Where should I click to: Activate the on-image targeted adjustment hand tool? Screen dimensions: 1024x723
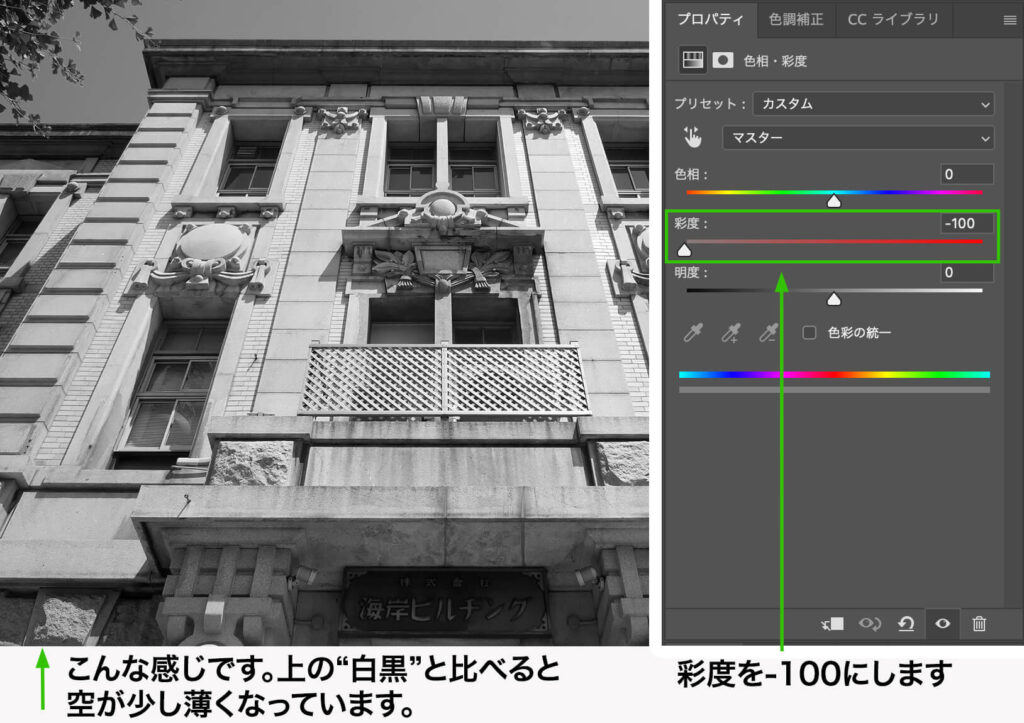click(x=692, y=137)
